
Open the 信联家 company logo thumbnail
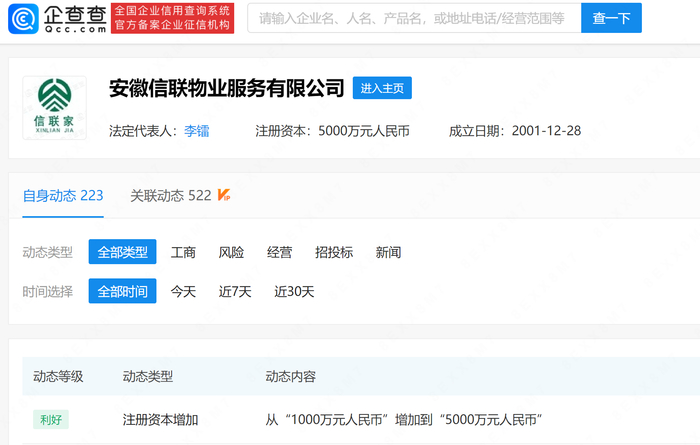[54, 108]
